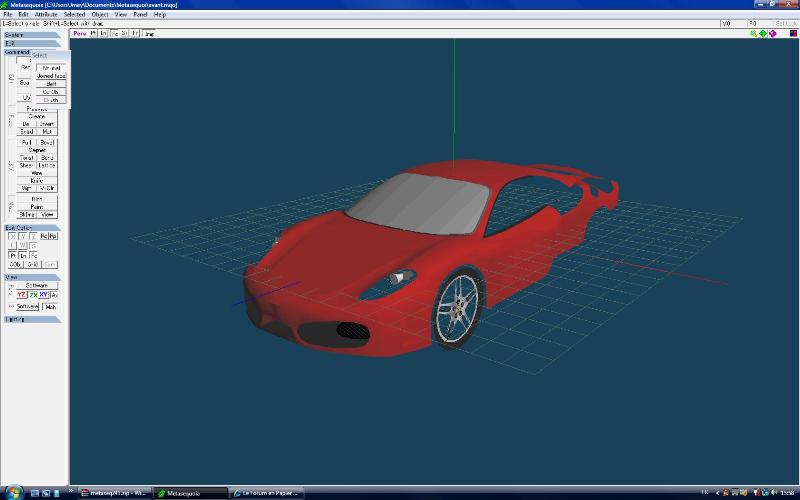Viewport: 800px width, 500px height.
Task: Click green rotate view diamond icon
Action: (x=763, y=34)
